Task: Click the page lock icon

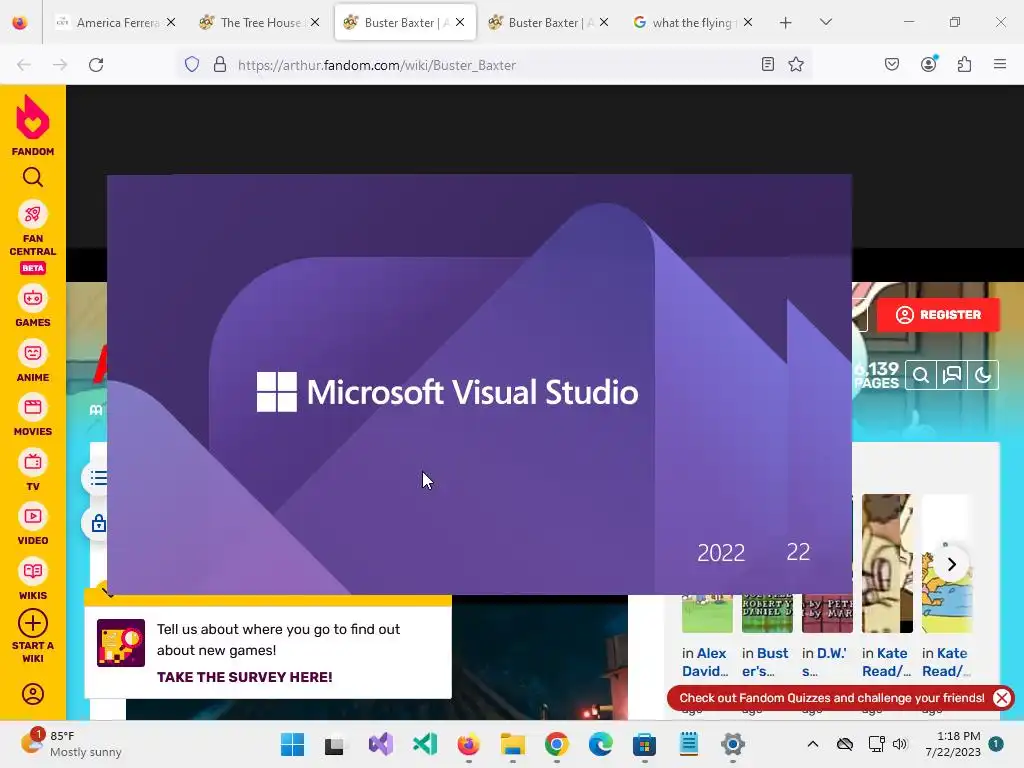Action: coord(98,524)
